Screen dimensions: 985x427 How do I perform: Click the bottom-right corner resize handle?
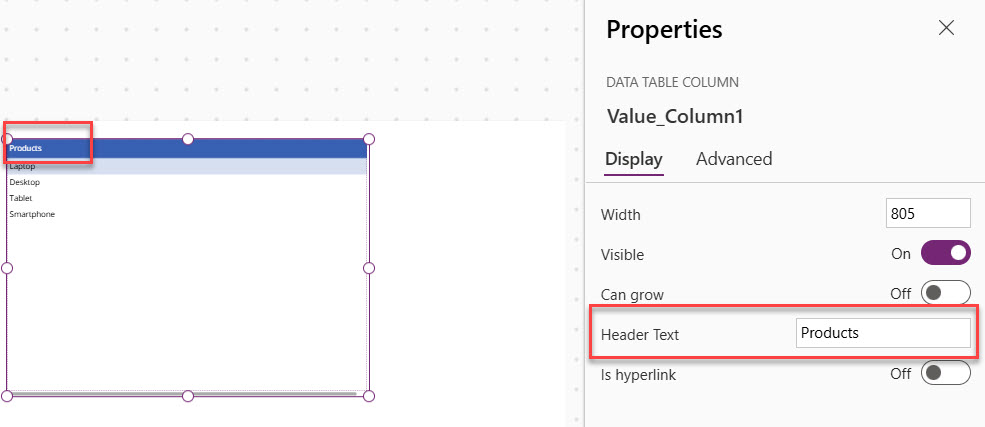click(369, 396)
